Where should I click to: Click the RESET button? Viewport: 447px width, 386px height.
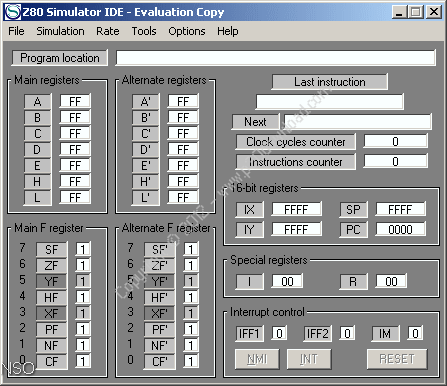pyautogui.click(x=397, y=359)
